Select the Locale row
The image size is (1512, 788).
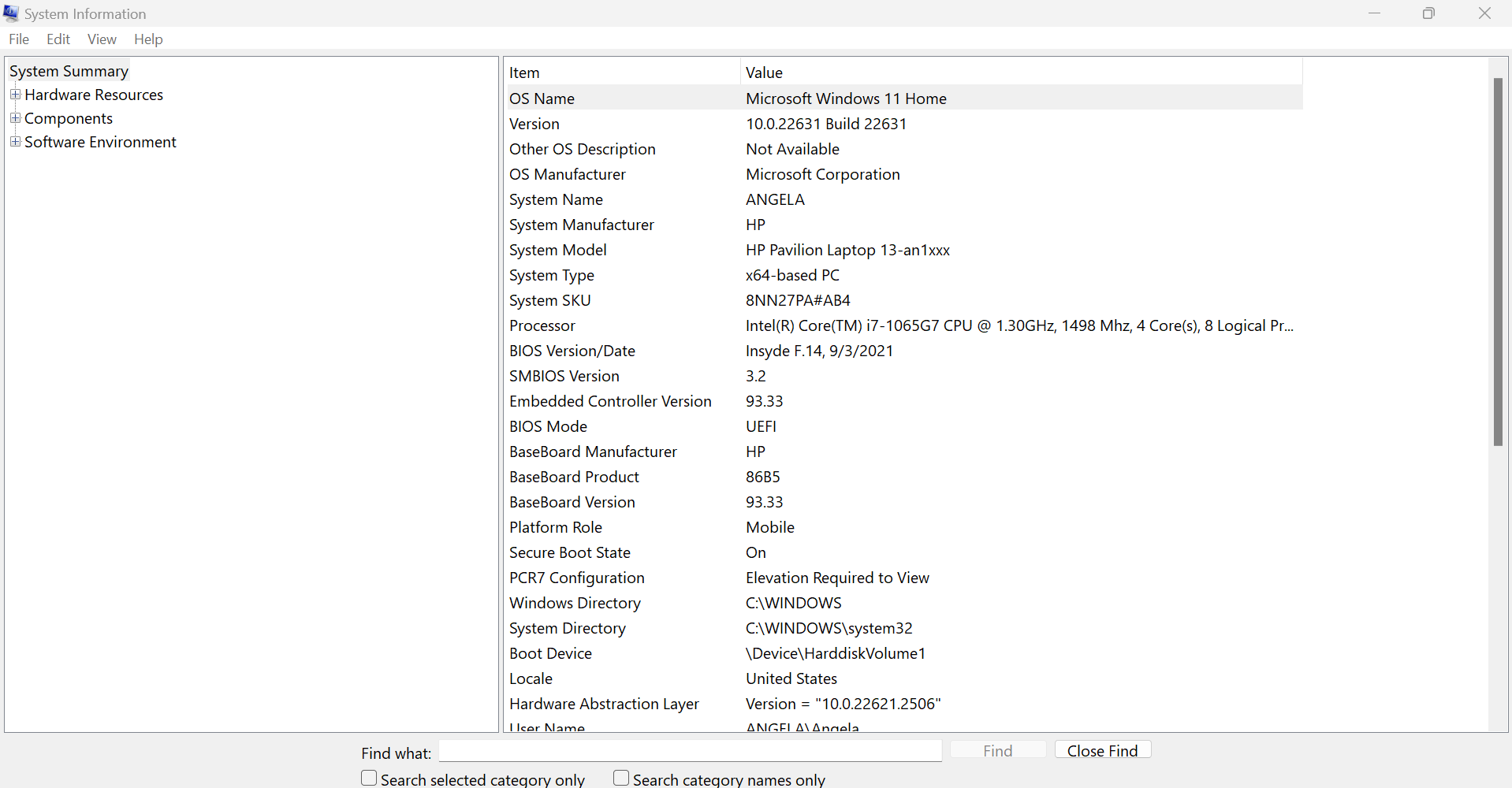click(x=903, y=678)
